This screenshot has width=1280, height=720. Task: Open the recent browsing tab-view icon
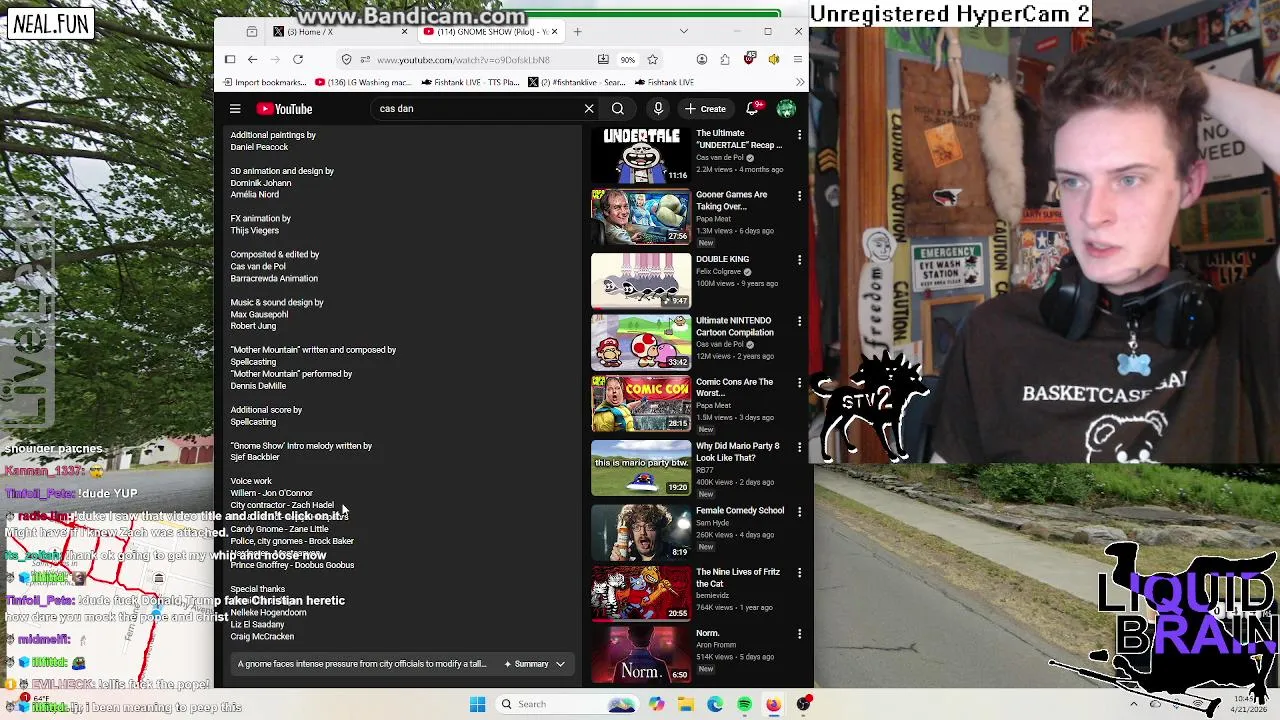[x=252, y=32]
